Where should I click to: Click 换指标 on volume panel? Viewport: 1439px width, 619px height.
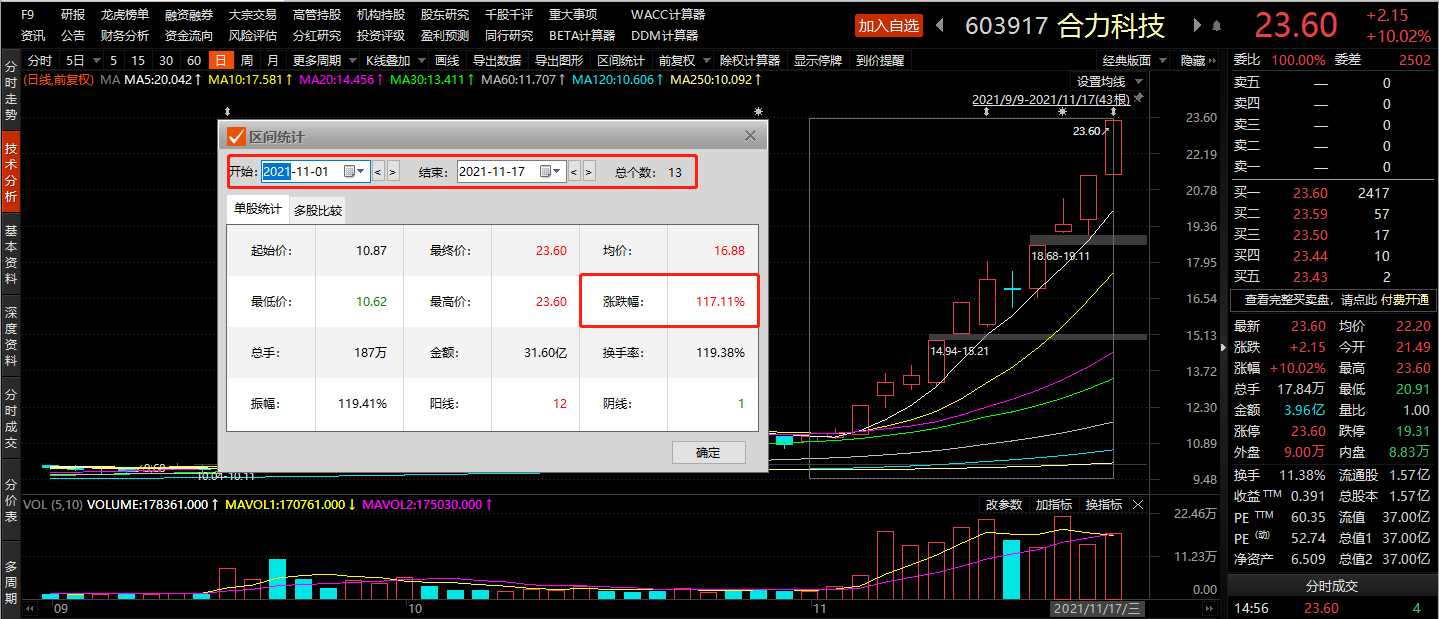[1103, 505]
